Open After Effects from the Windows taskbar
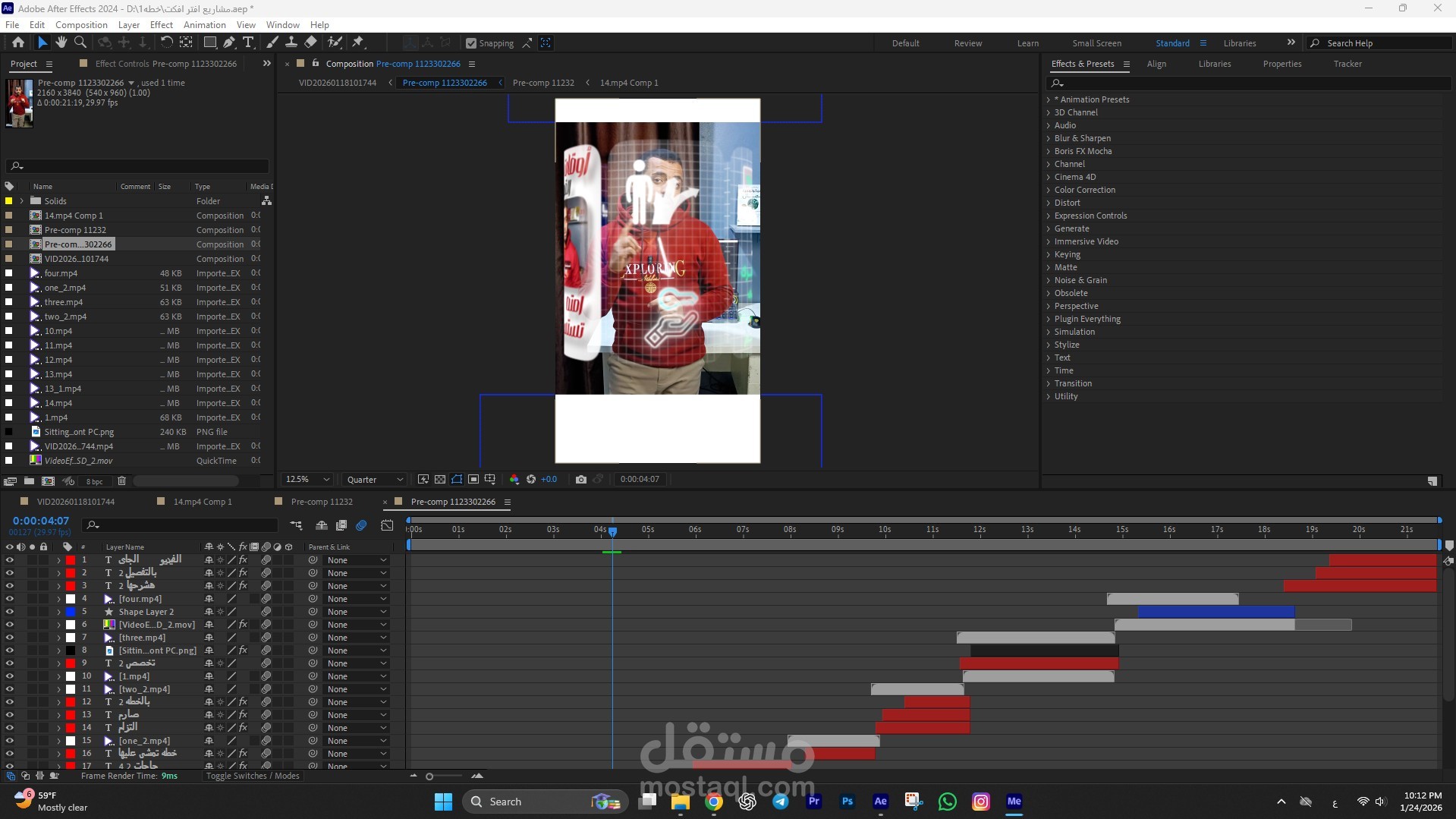Viewport: 1456px width, 819px height. click(x=880, y=801)
